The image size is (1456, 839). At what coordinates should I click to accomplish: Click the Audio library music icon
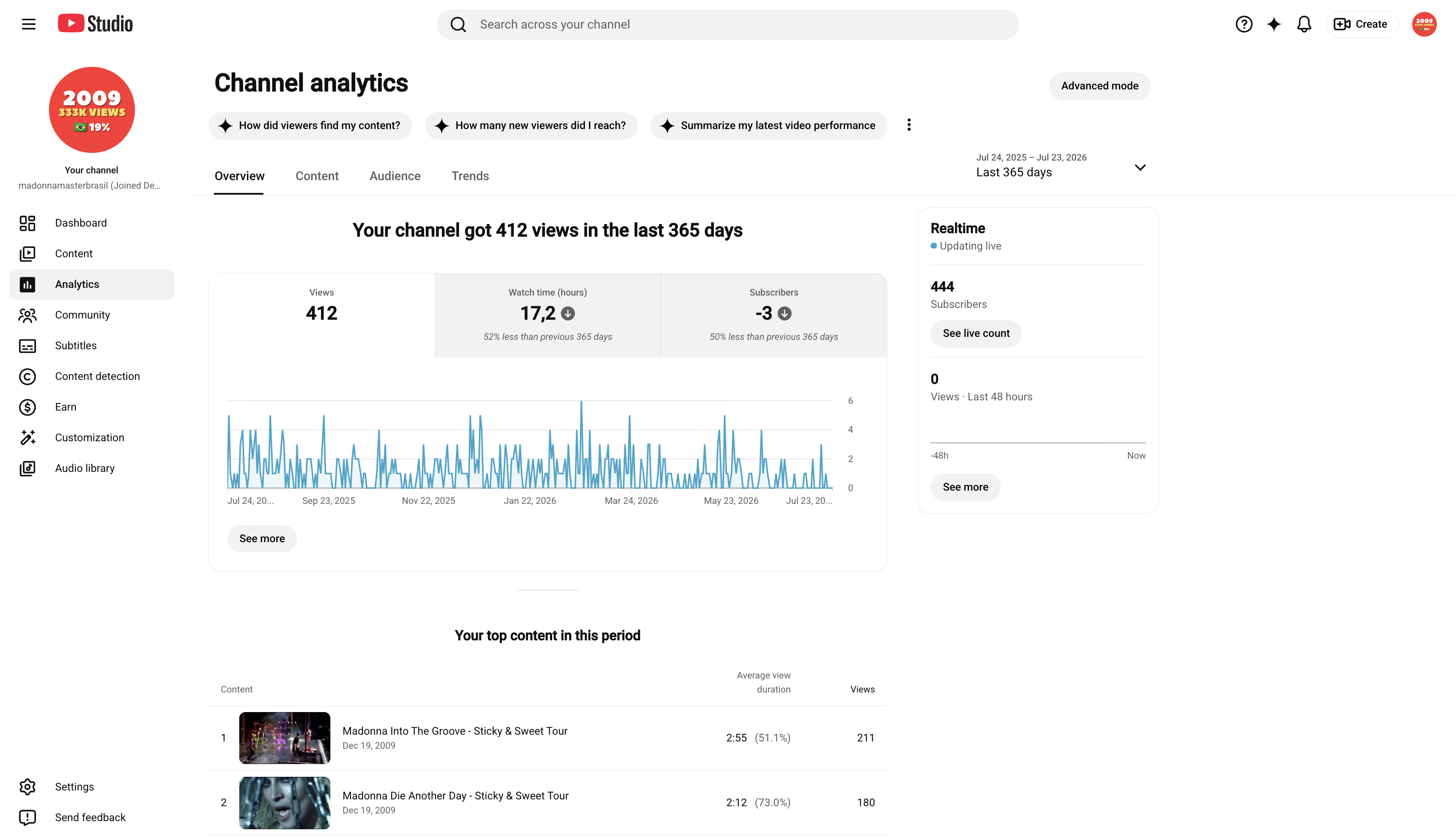27,468
